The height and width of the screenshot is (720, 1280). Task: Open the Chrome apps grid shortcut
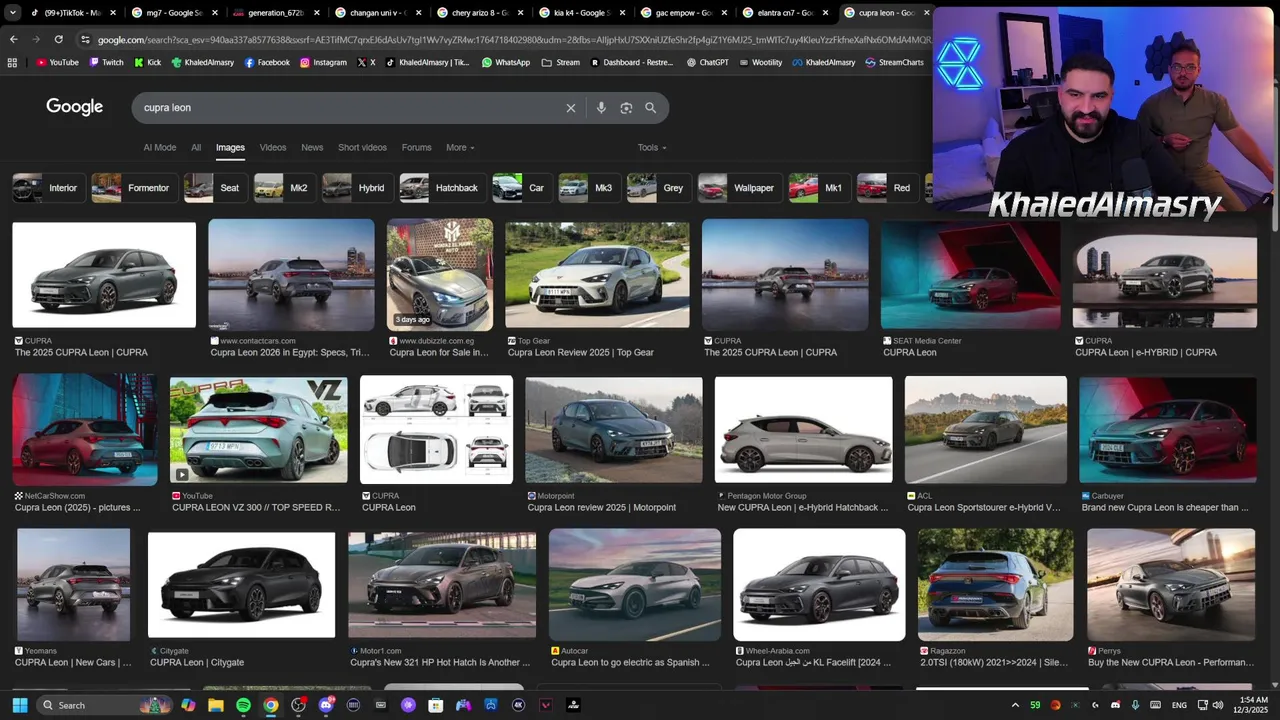click(12, 62)
